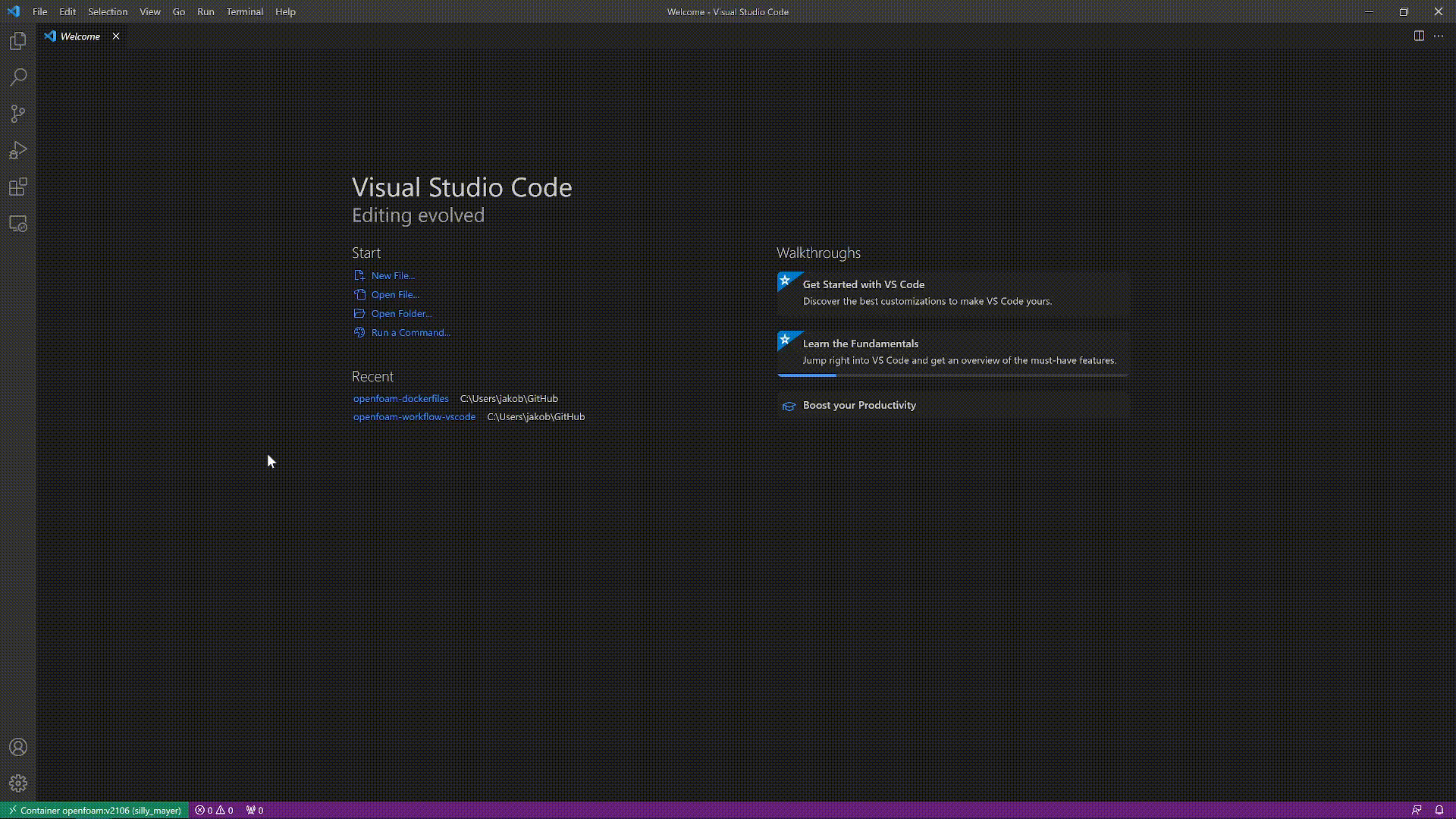Split the editor right
This screenshot has width=1456, height=819.
1419,36
